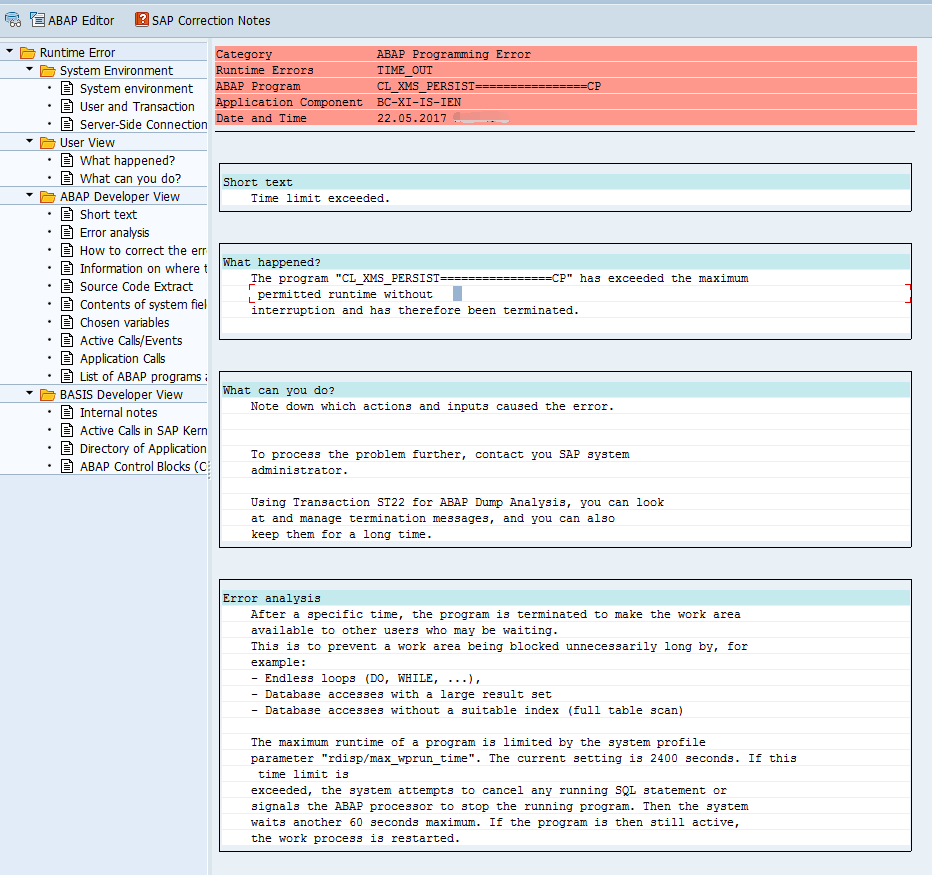This screenshot has width=932, height=875.
Task: Click the CL_XMS_PERSIST program name in header
Action: [489, 86]
